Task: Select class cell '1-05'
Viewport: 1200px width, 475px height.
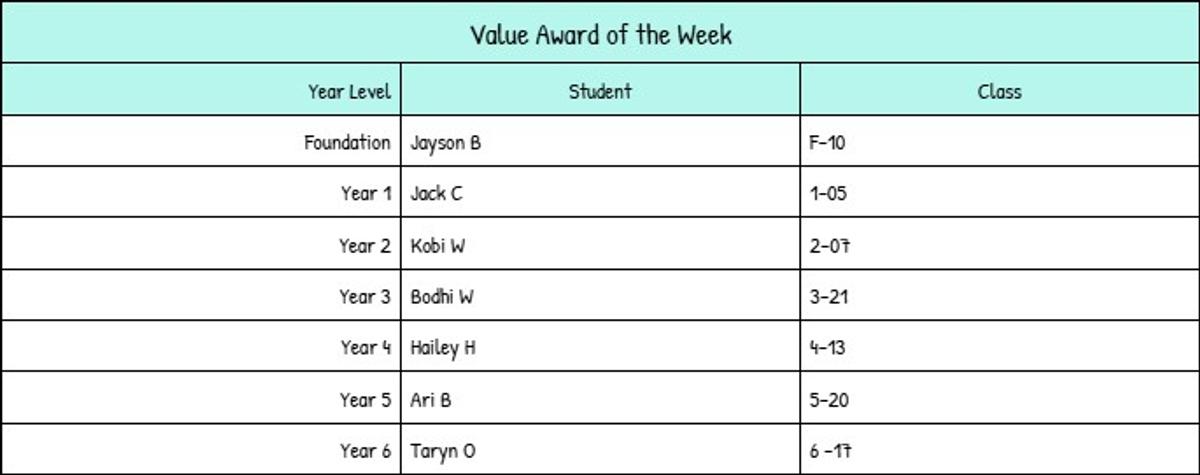Action: pos(828,194)
